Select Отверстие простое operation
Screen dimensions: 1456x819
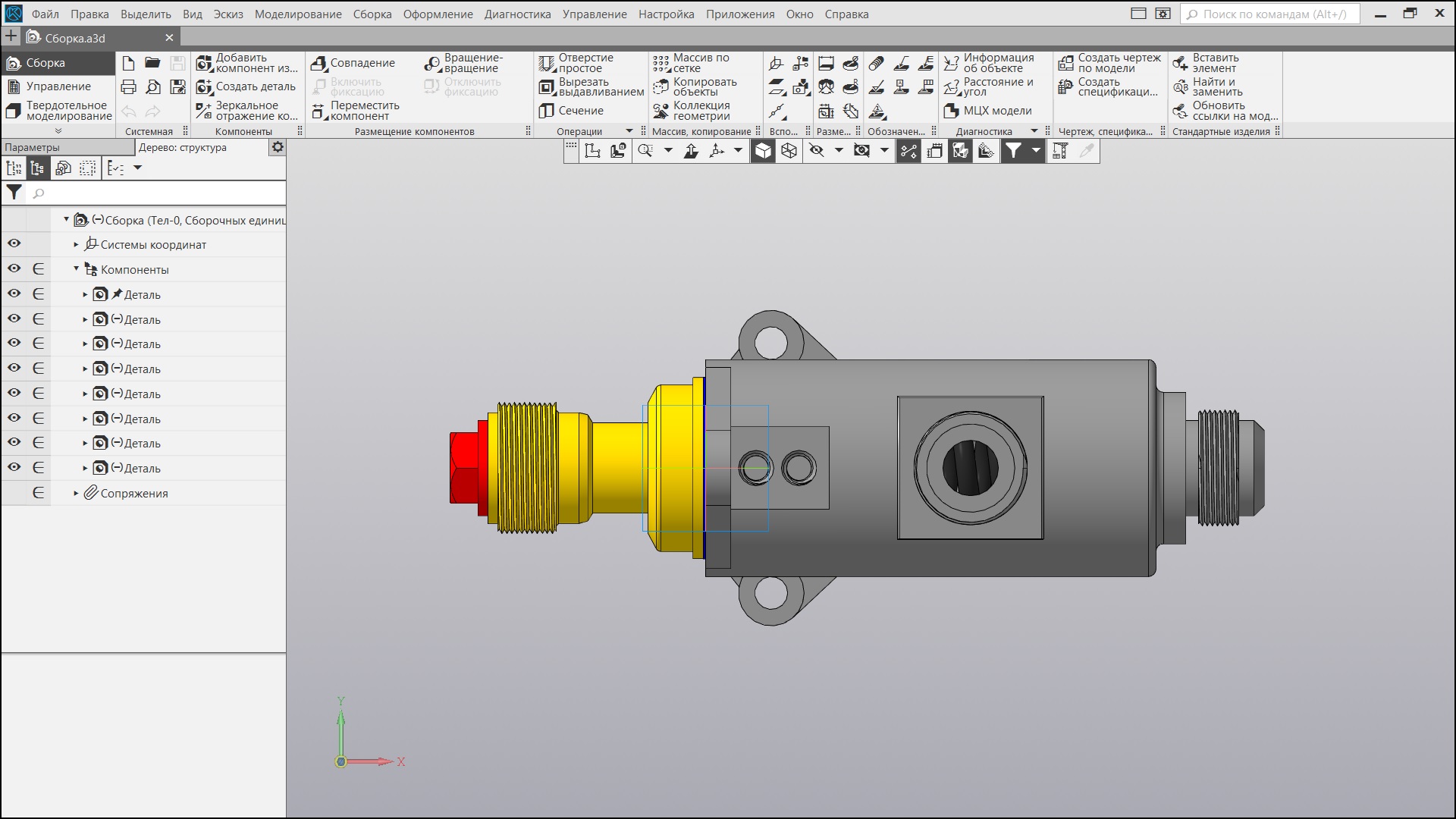[576, 63]
